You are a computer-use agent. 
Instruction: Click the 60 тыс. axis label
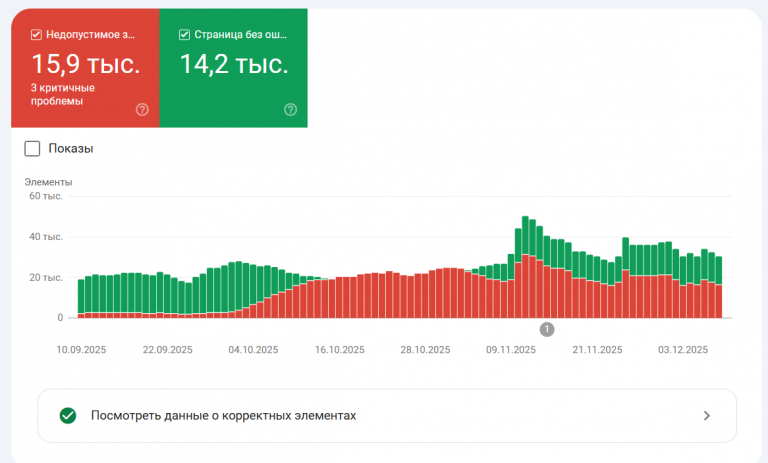(46, 196)
